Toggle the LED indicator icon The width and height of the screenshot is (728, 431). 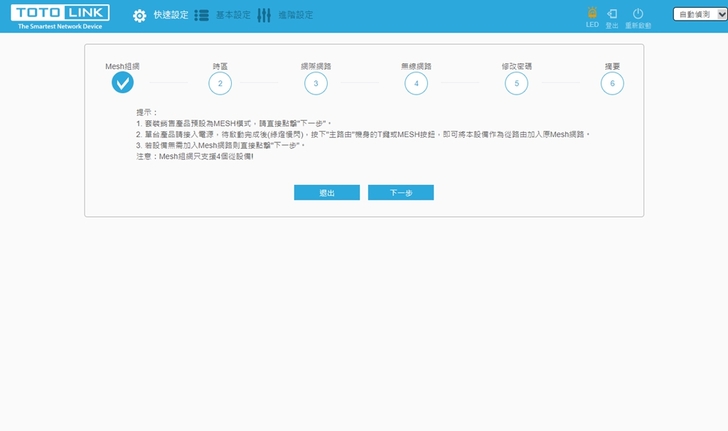coord(592,14)
